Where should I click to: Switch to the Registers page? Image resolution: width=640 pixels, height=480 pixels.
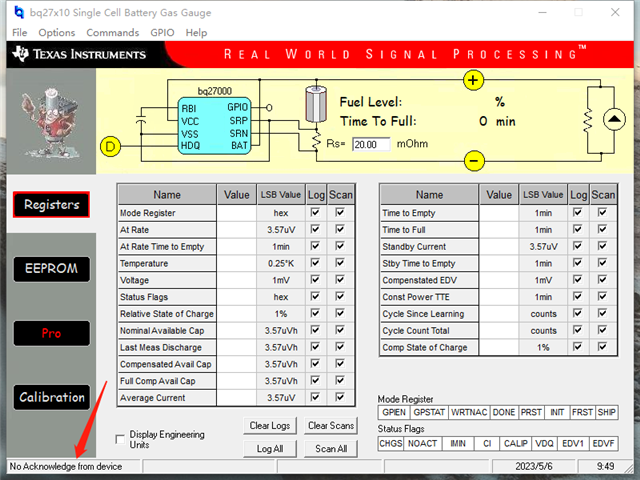(51, 204)
